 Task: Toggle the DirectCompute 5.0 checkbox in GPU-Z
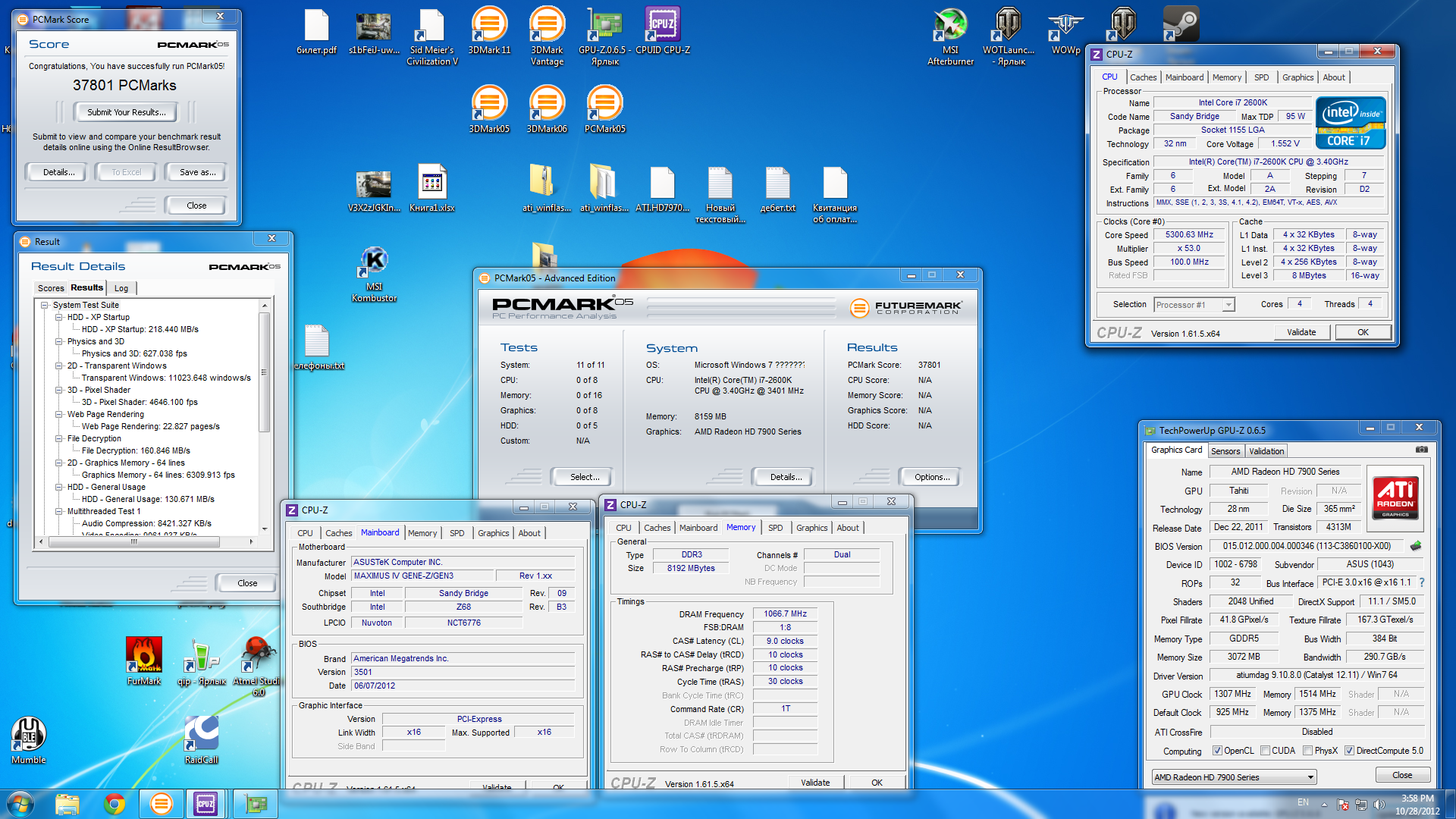1349,751
